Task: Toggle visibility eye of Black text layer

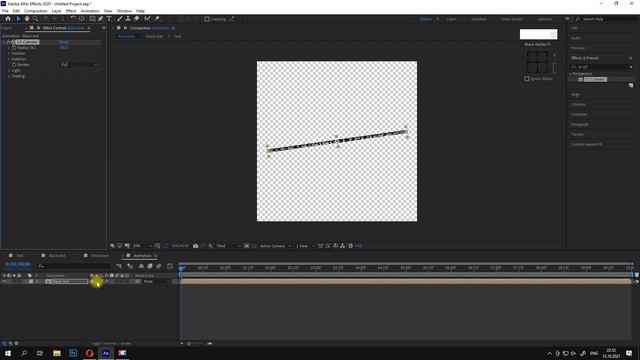Action: click(x=4, y=282)
